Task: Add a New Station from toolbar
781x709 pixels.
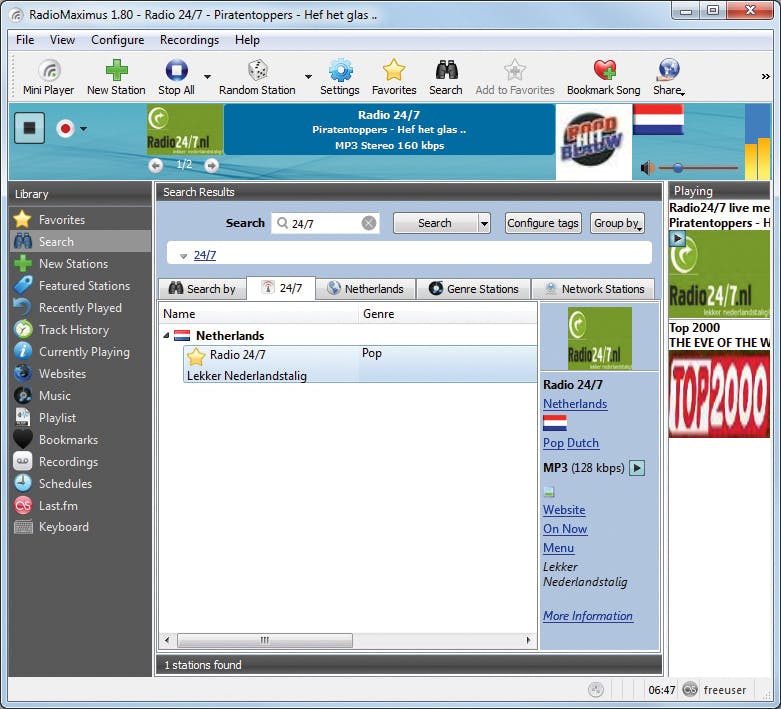Action: tap(116, 77)
